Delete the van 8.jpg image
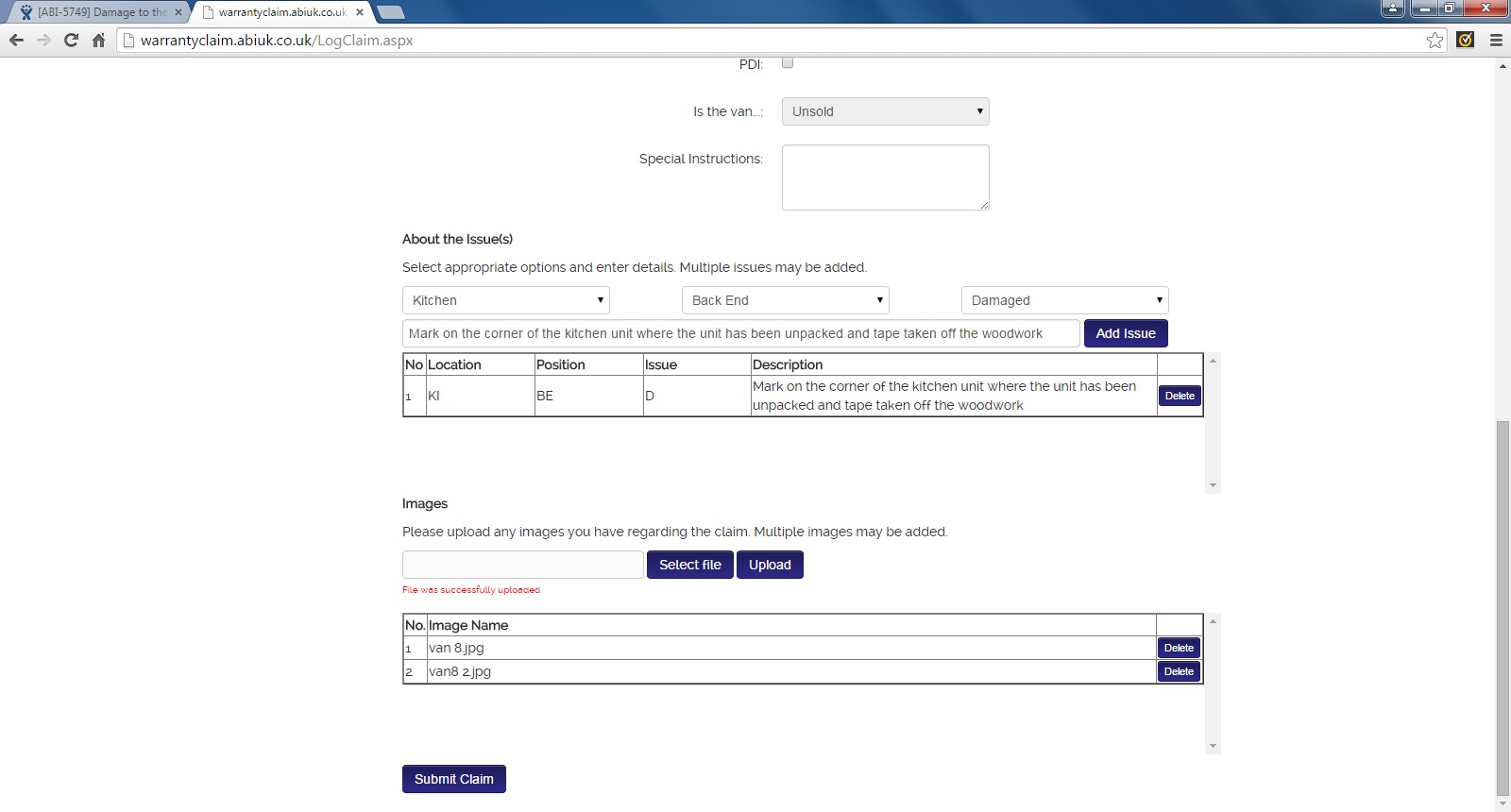1511x812 pixels. pos(1180,648)
